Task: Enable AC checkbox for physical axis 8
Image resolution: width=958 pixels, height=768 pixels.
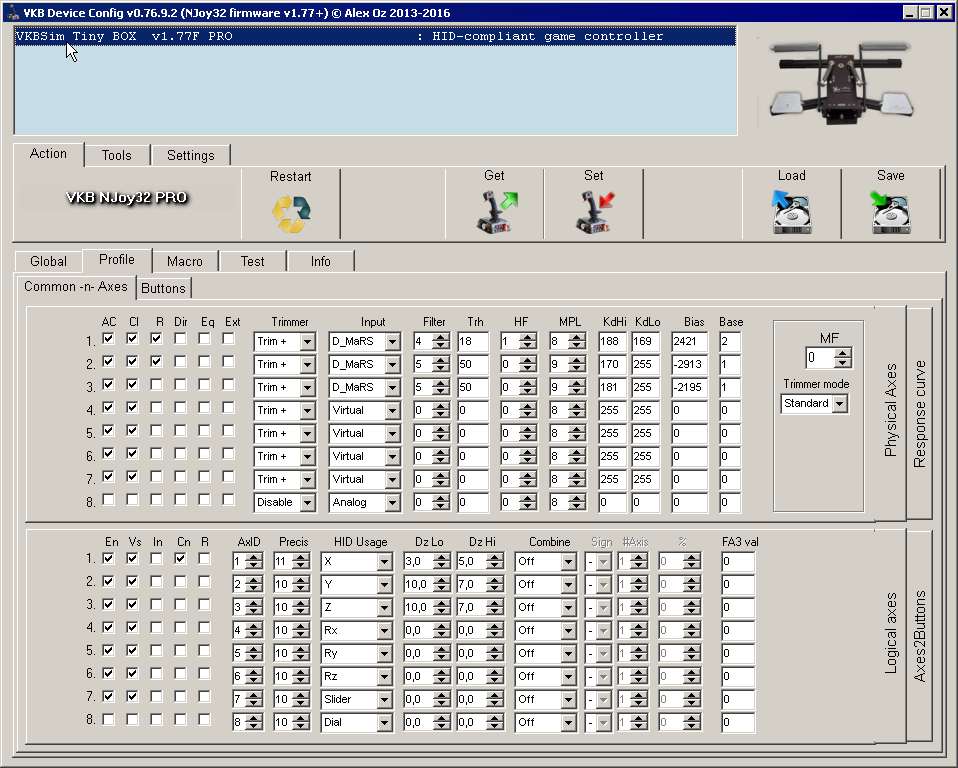Action: (108, 500)
